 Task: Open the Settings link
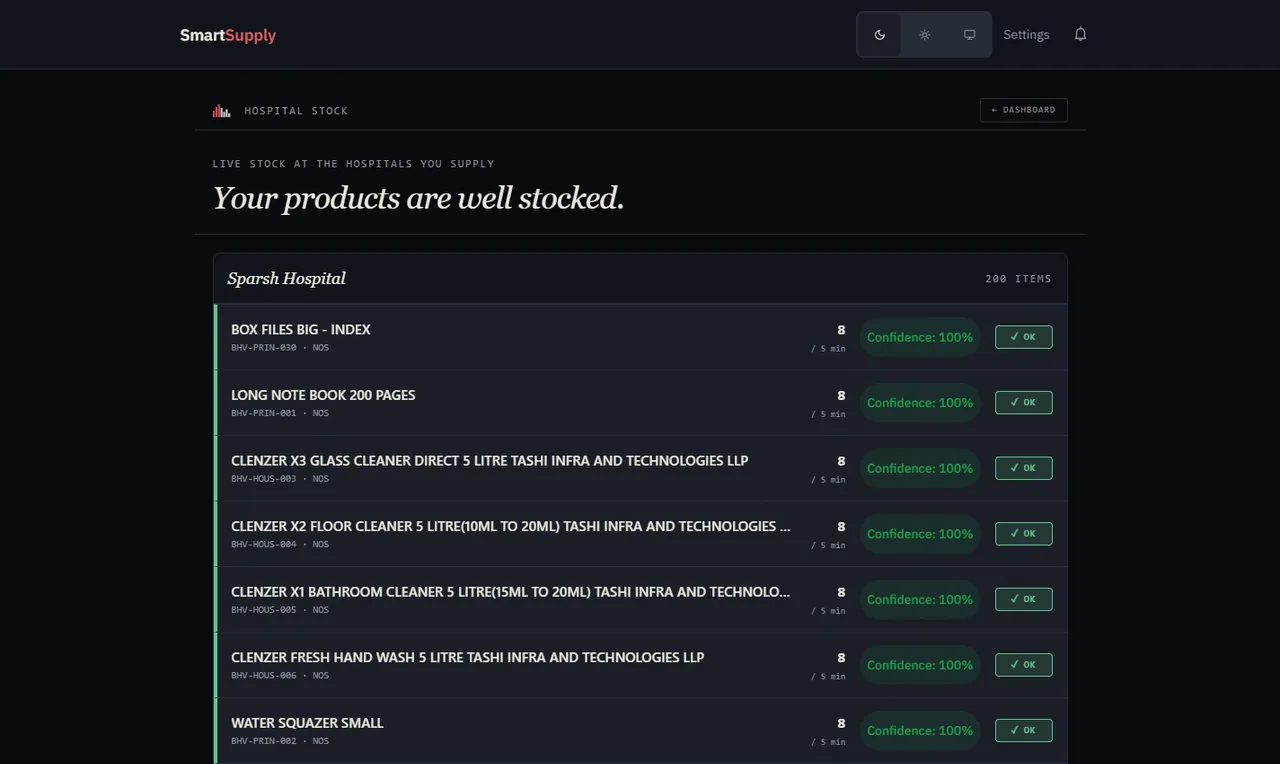tap(1026, 35)
